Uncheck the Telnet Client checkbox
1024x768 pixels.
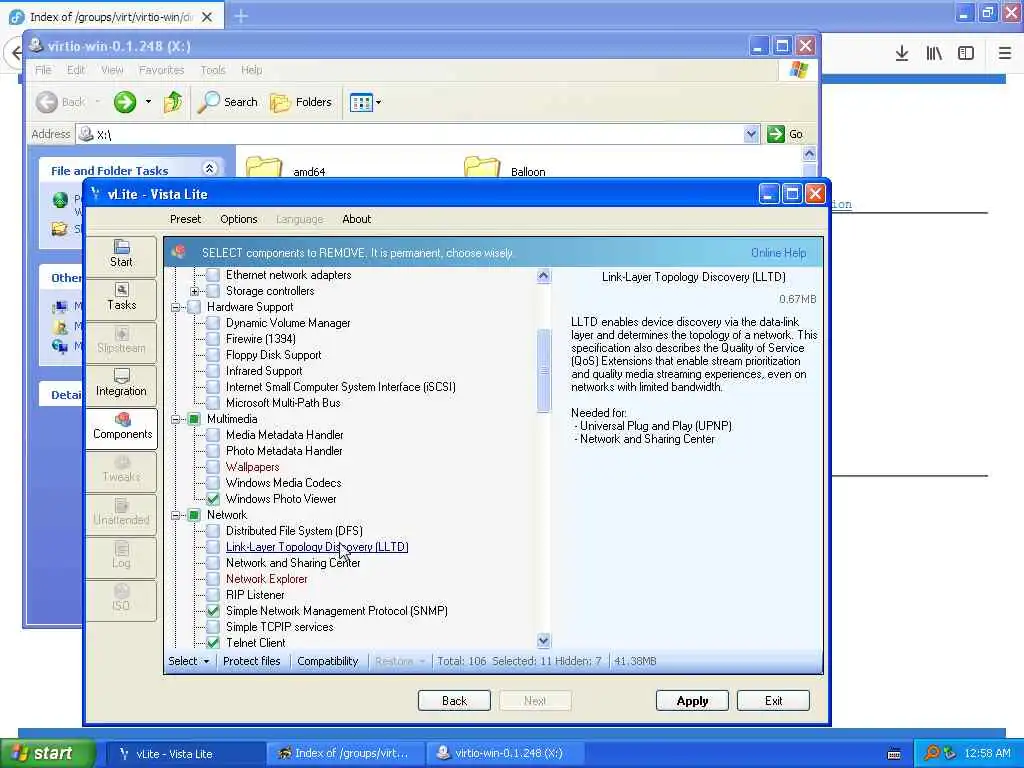click(213, 643)
